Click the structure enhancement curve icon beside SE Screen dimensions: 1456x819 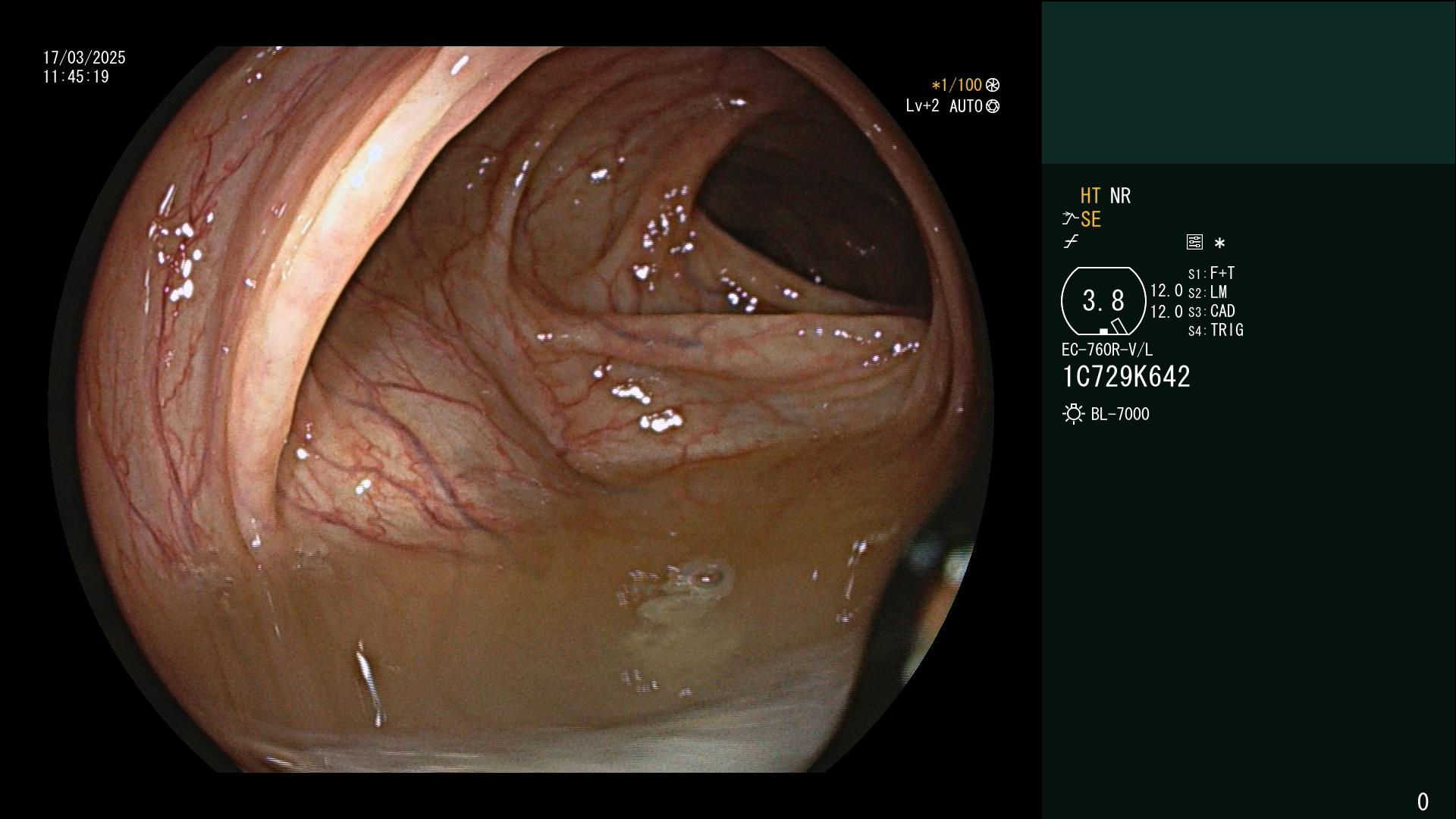coord(1070,219)
